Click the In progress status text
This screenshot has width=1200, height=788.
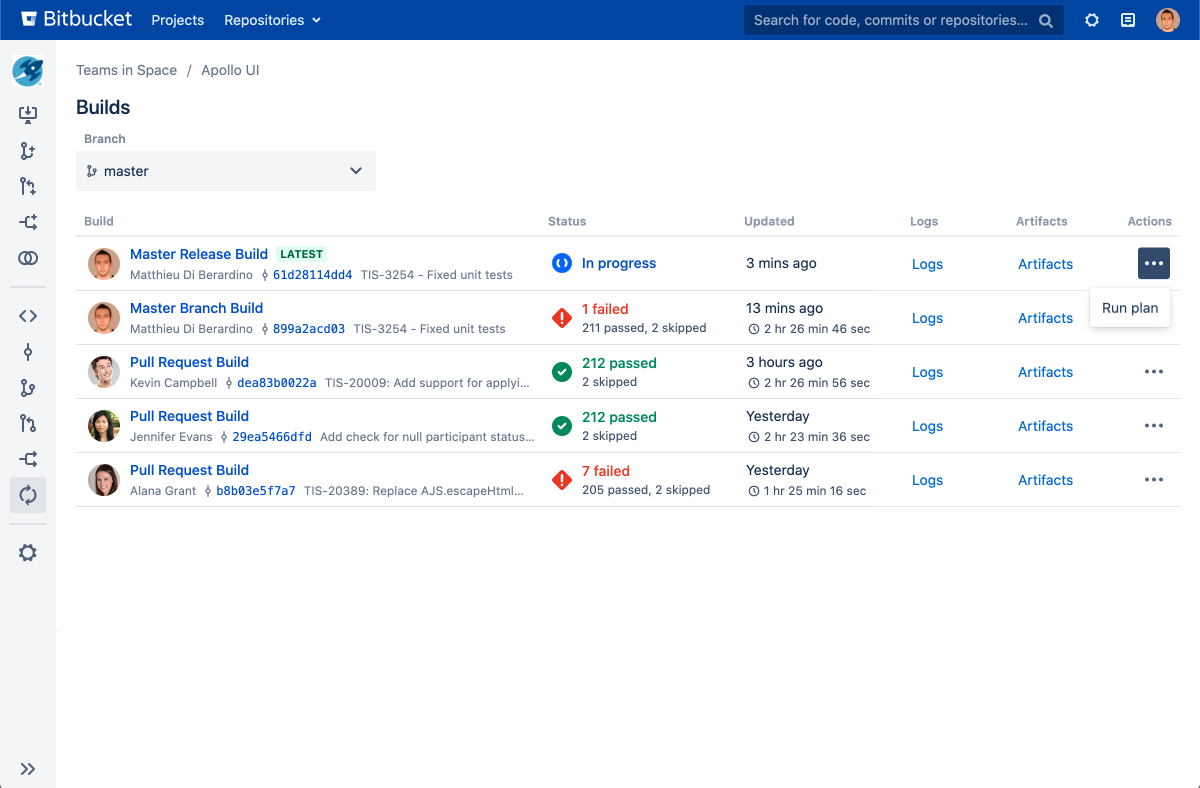click(x=619, y=263)
